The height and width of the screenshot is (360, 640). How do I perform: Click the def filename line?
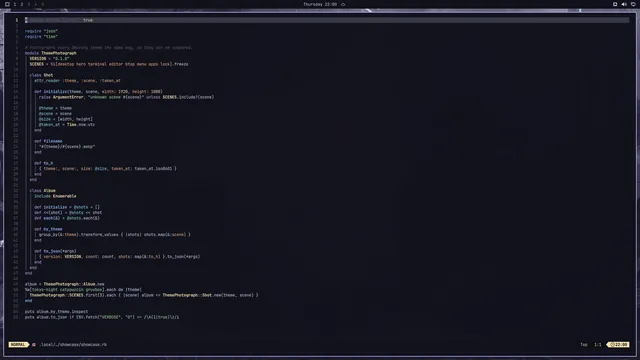[48, 141]
